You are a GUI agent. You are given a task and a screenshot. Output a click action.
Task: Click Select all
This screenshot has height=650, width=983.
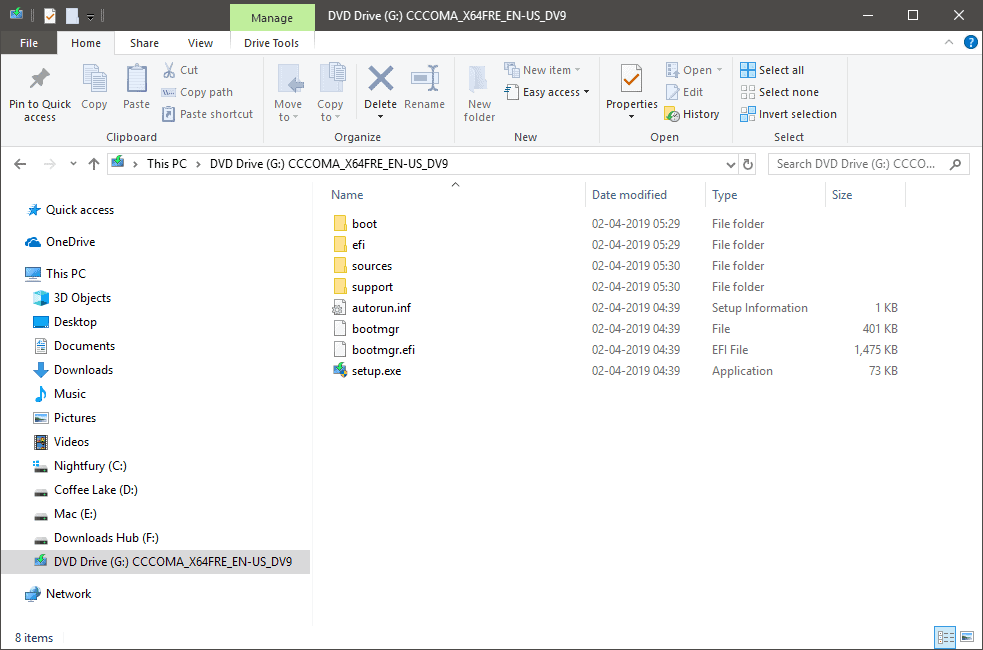point(772,70)
